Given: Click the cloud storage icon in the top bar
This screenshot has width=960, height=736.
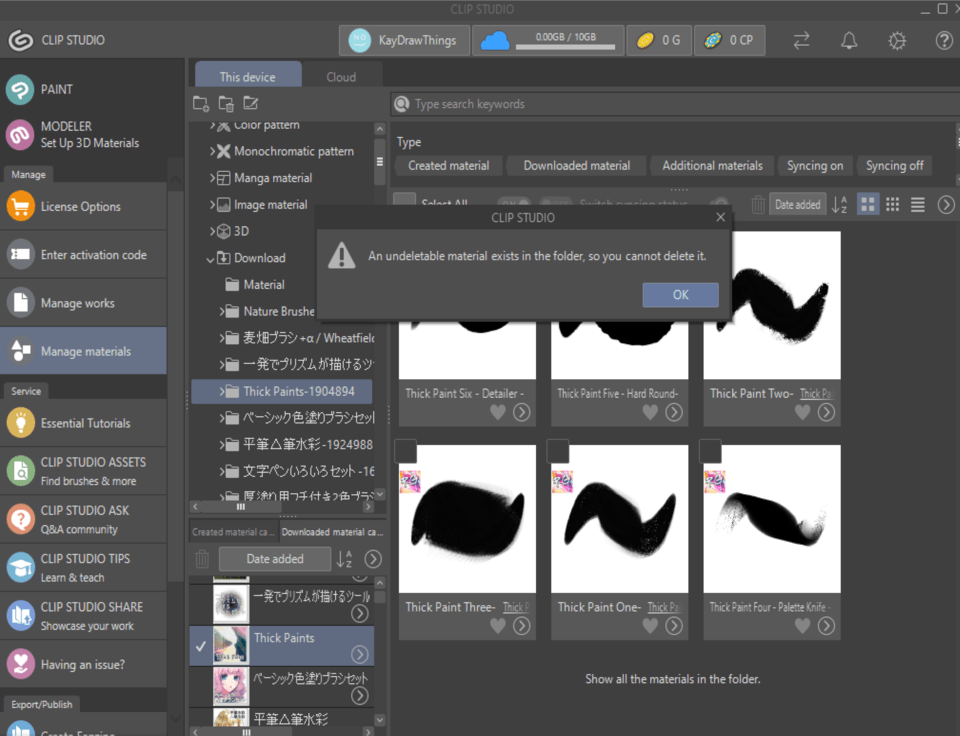Looking at the screenshot, I should click(495, 40).
